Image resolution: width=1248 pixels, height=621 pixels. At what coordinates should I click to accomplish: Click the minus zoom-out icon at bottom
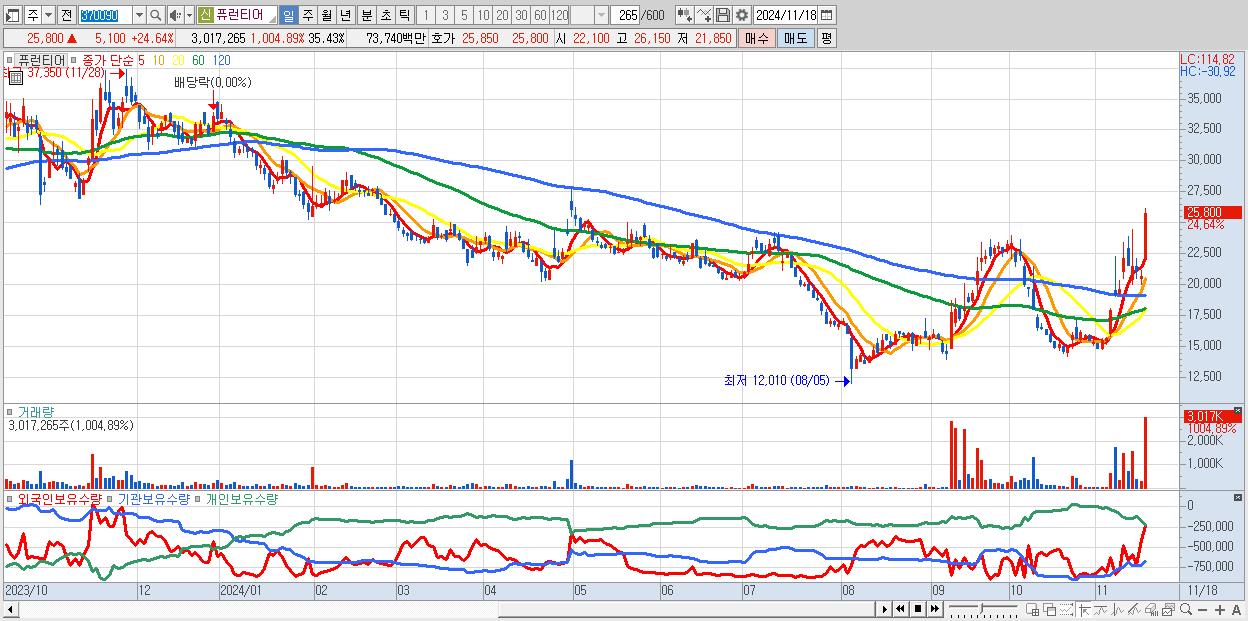coord(1202,609)
